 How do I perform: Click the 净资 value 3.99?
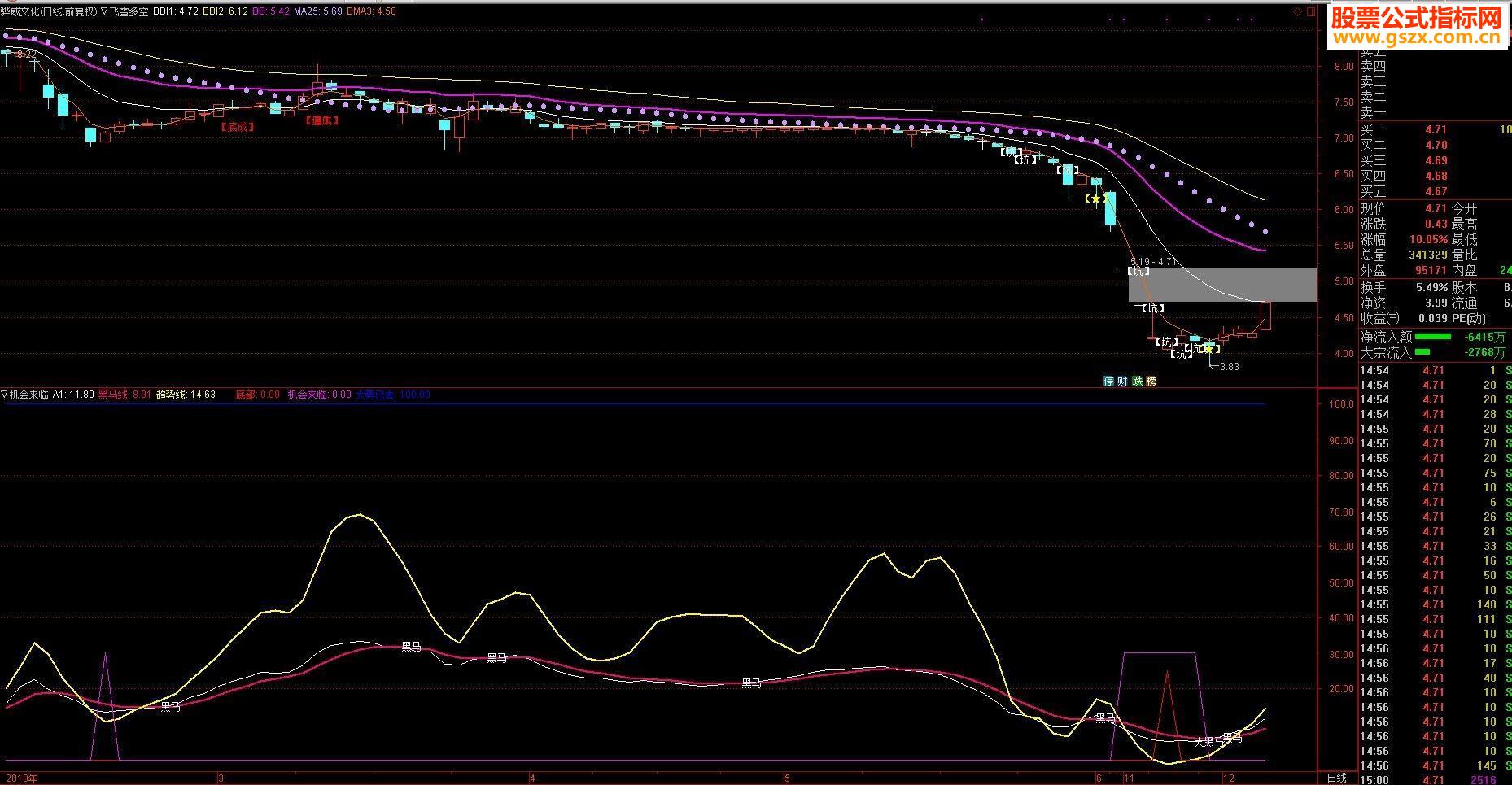coord(1436,303)
